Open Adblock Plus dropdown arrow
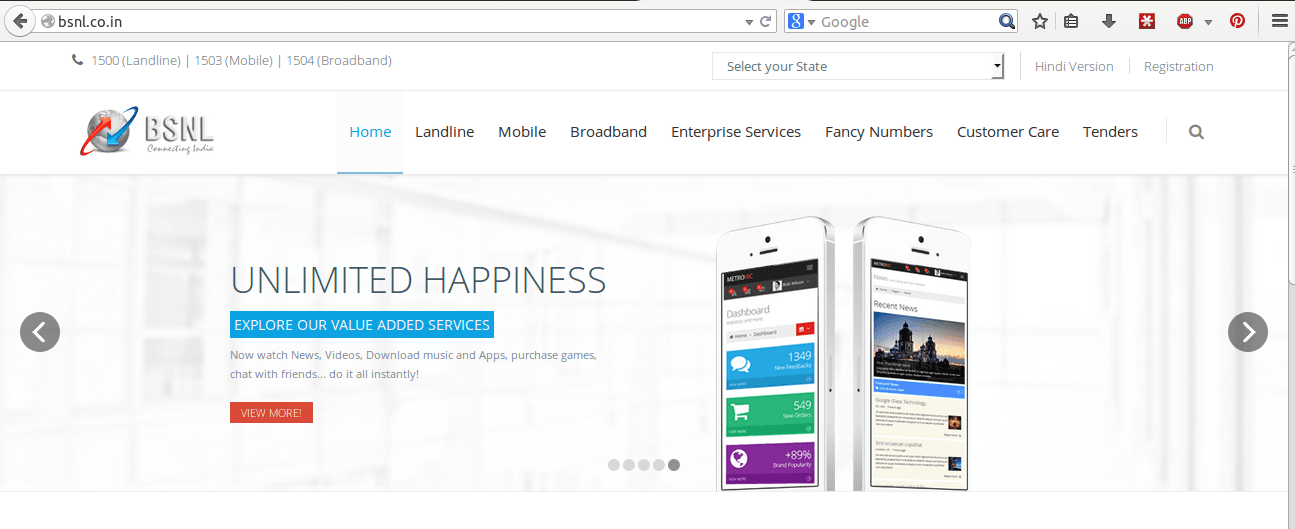This screenshot has width=1295, height=529. click(1208, 22)
